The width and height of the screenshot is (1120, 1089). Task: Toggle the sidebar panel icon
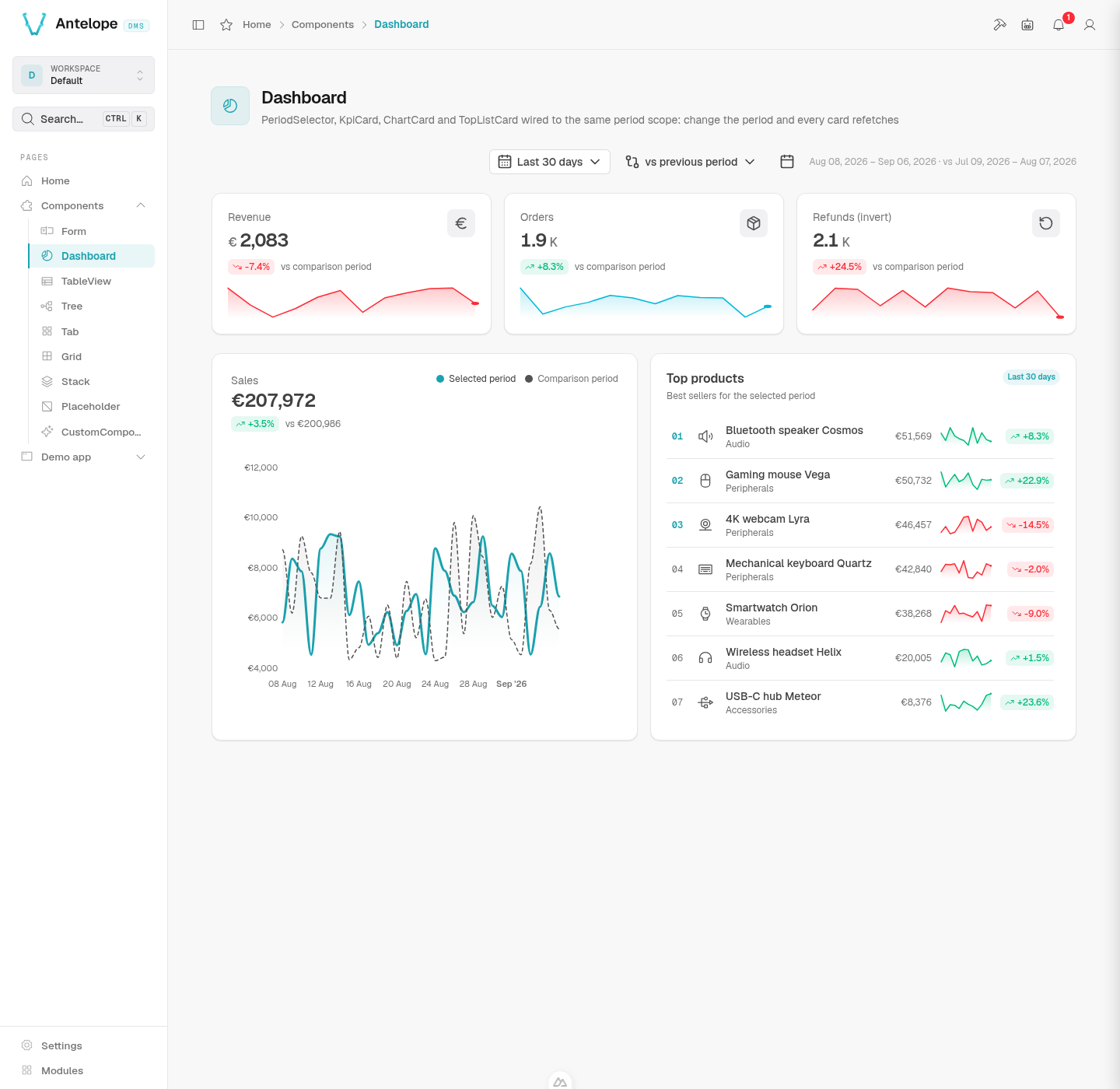click(198, 25)
